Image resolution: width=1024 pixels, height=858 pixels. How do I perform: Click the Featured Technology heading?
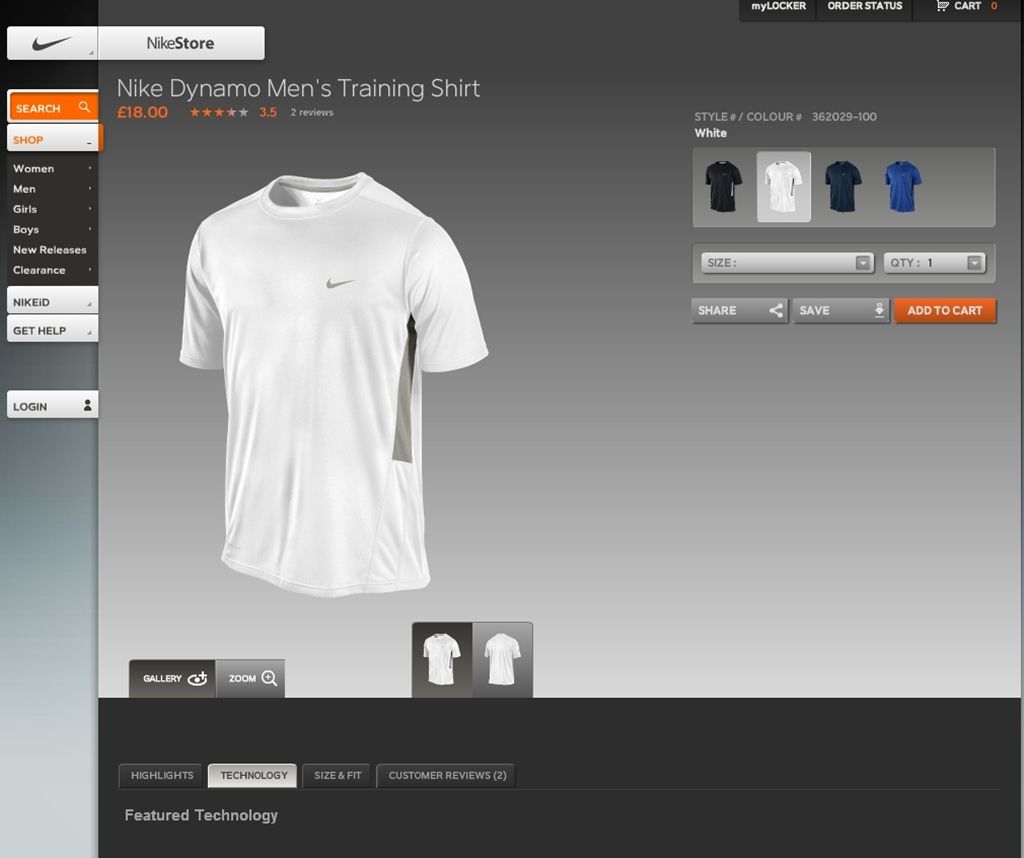point(201,815)
